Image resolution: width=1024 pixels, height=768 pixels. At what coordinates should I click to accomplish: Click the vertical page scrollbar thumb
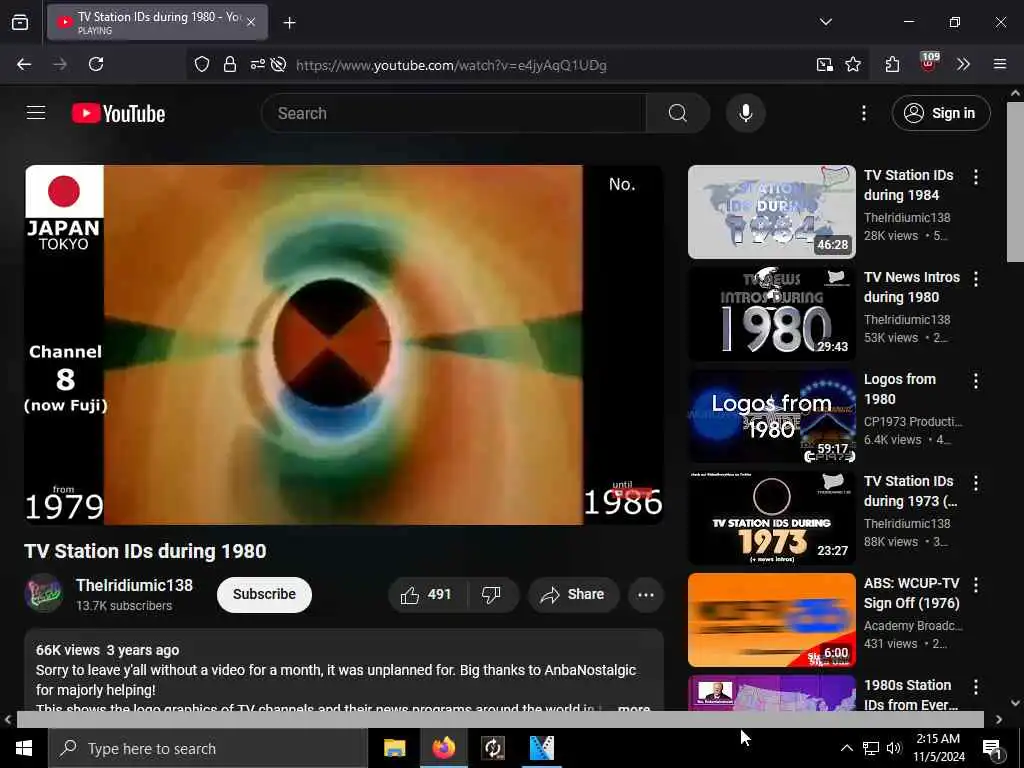1015,182
